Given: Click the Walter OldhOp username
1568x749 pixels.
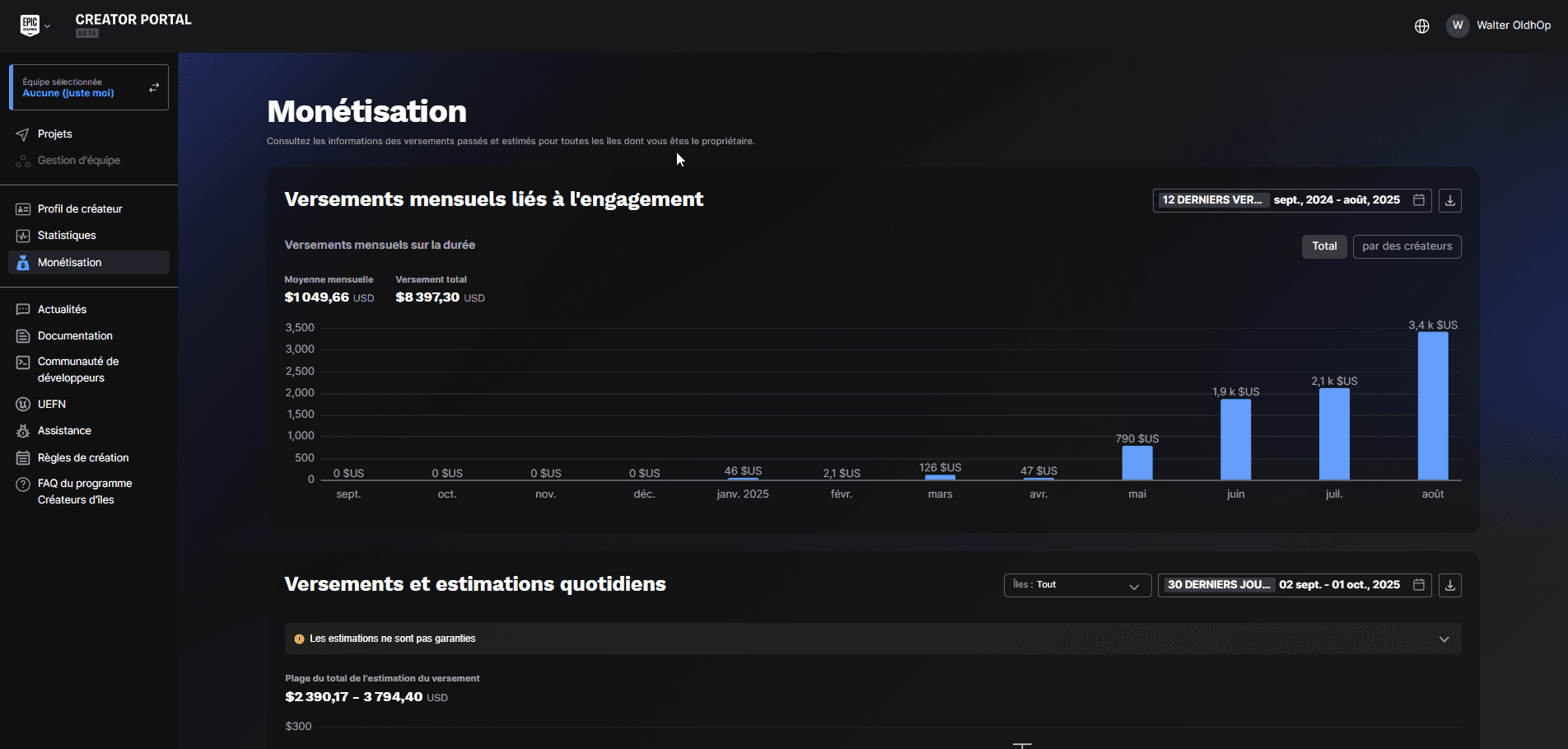Looking at the screenshot, I should [1514, 26].
